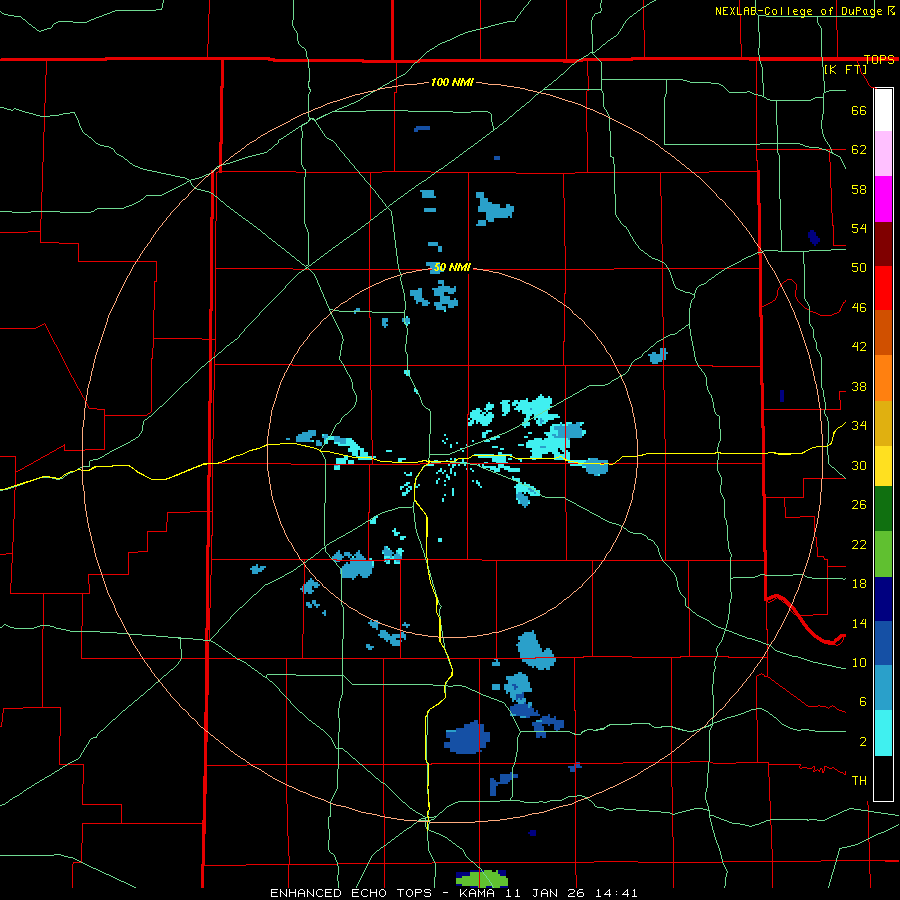Click the black TH threshold swatch
This screenshot has width=900, height=900.
[x=883, y=778]
